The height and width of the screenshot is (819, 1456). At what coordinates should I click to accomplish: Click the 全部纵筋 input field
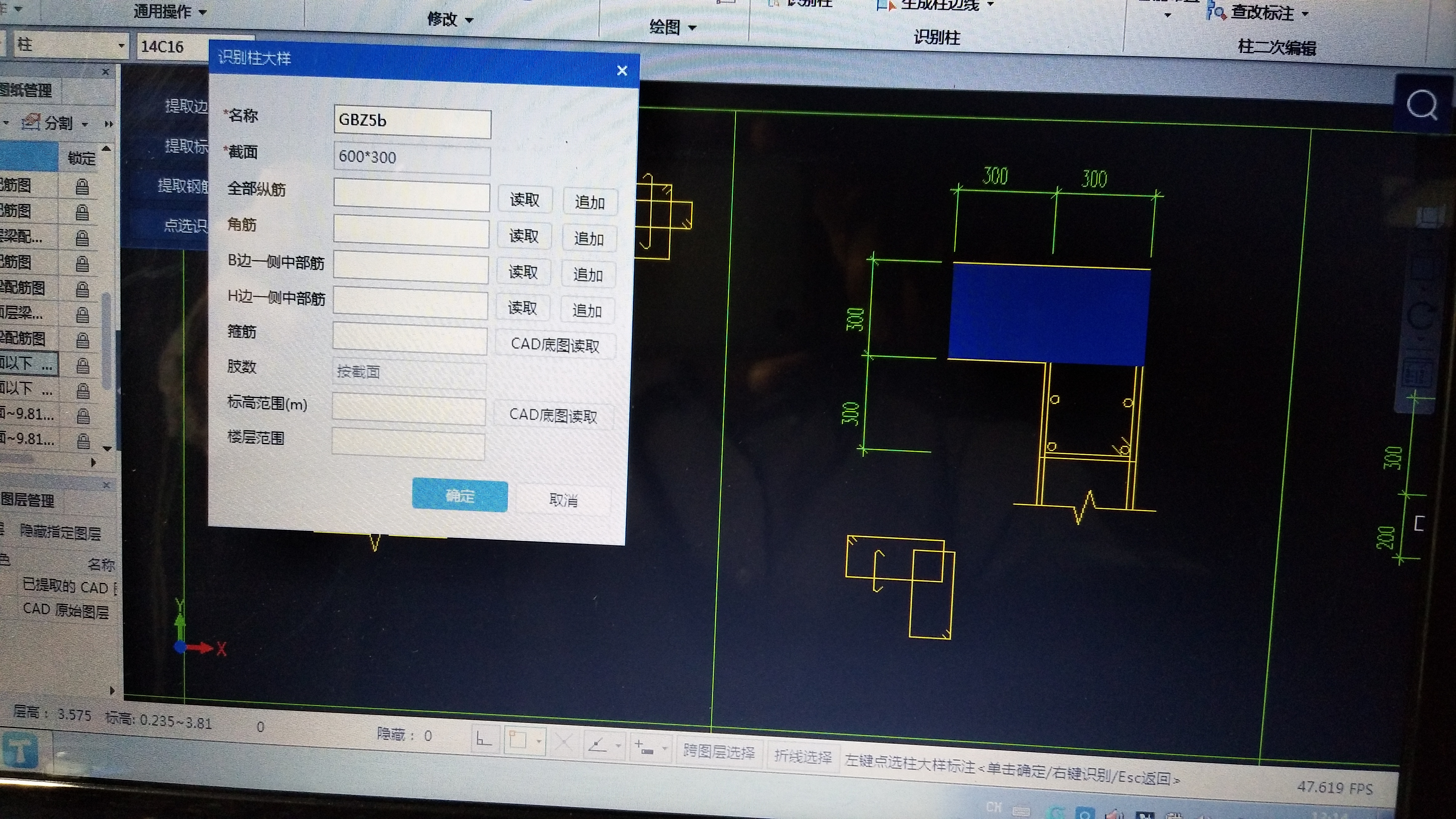(x=411, y=194)
